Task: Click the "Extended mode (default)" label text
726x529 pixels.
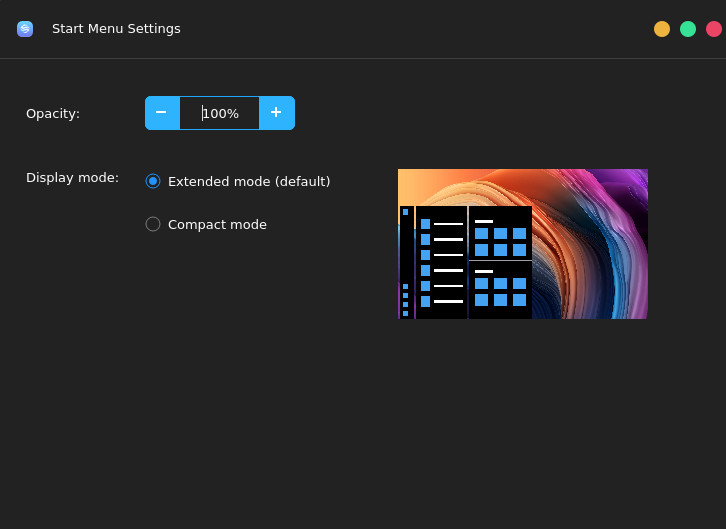Action: click(249, 181)
